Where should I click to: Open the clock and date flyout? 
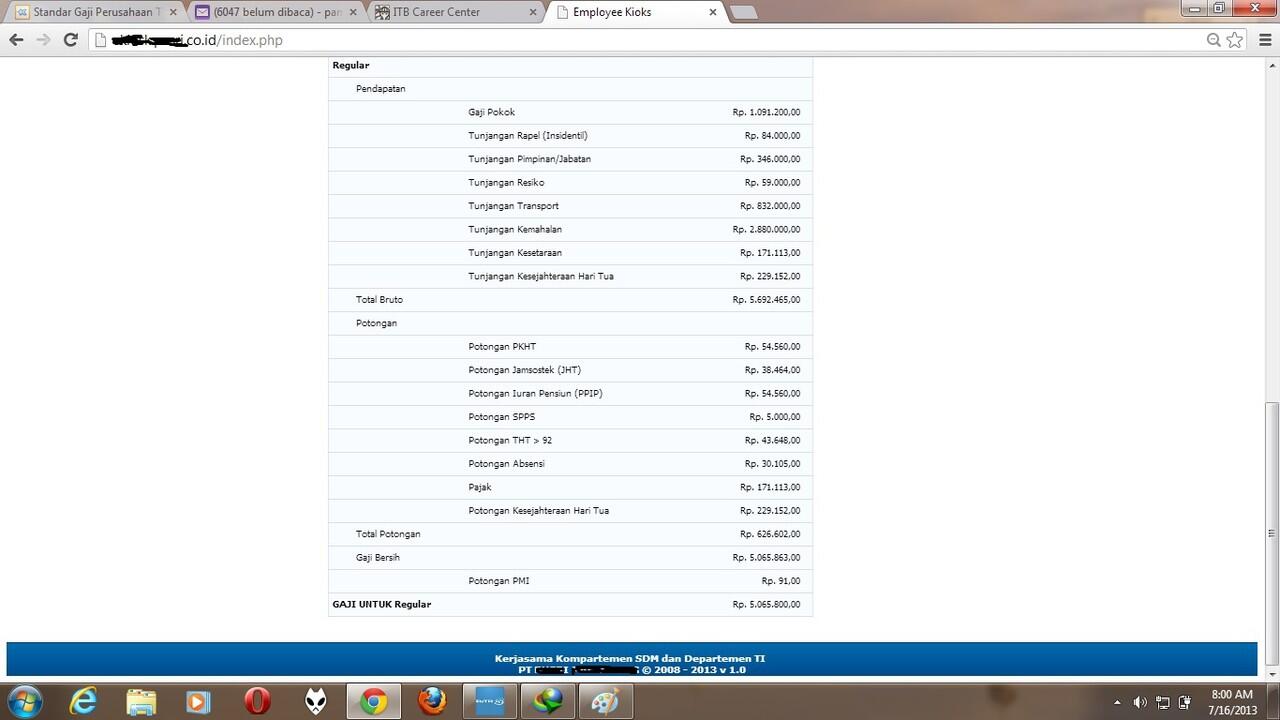click(x=1232, y=702)
